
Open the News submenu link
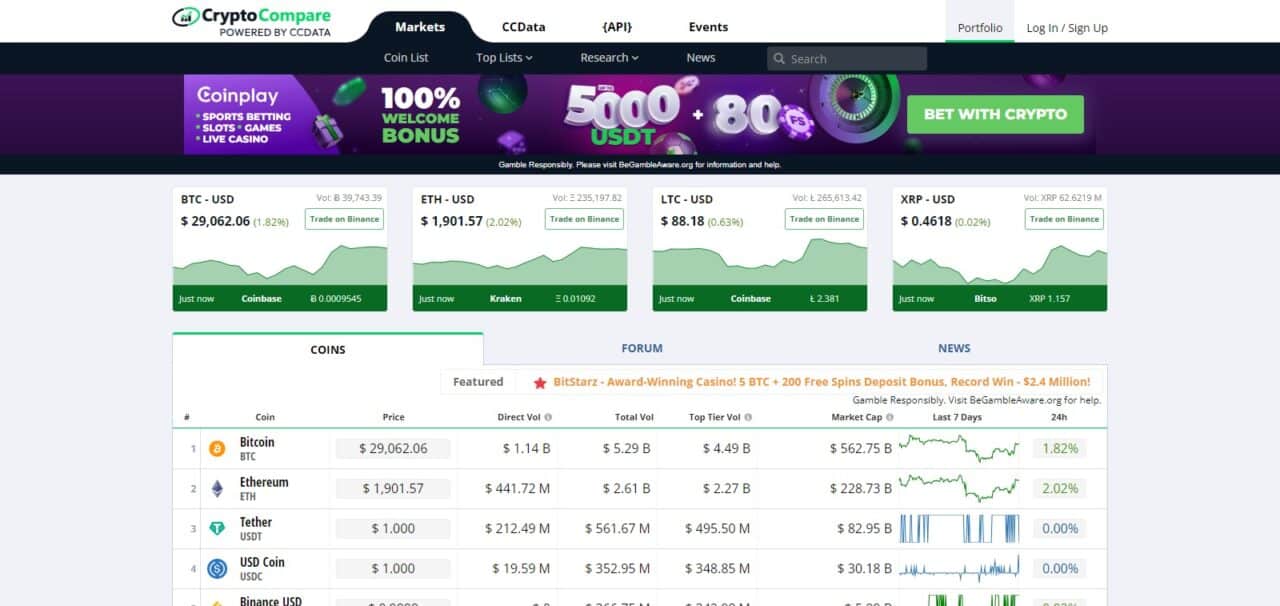701,58
